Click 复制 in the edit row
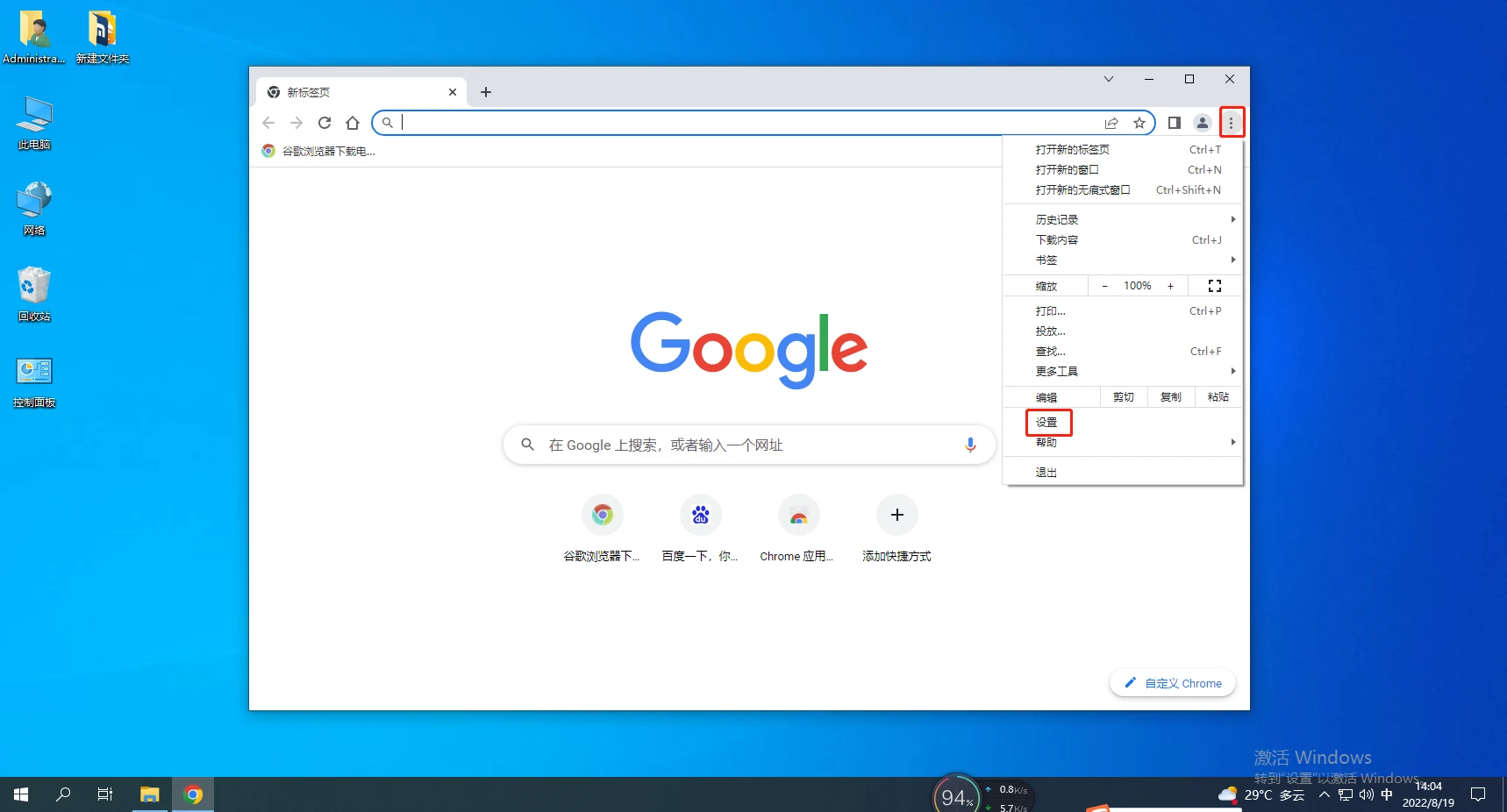The width and height of the screenshot is (1507, 812). coord(1171,397)
